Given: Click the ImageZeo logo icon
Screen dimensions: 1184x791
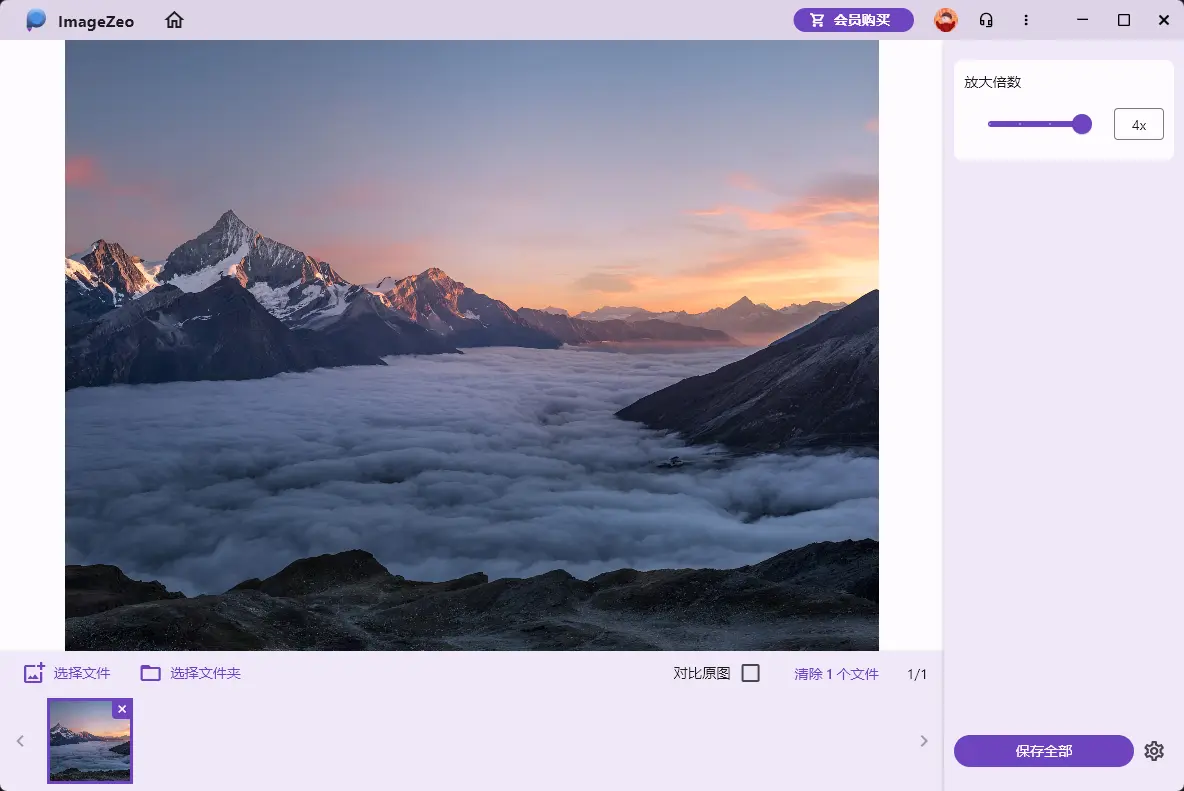Looking at the screenshot, I should (36, 20).
